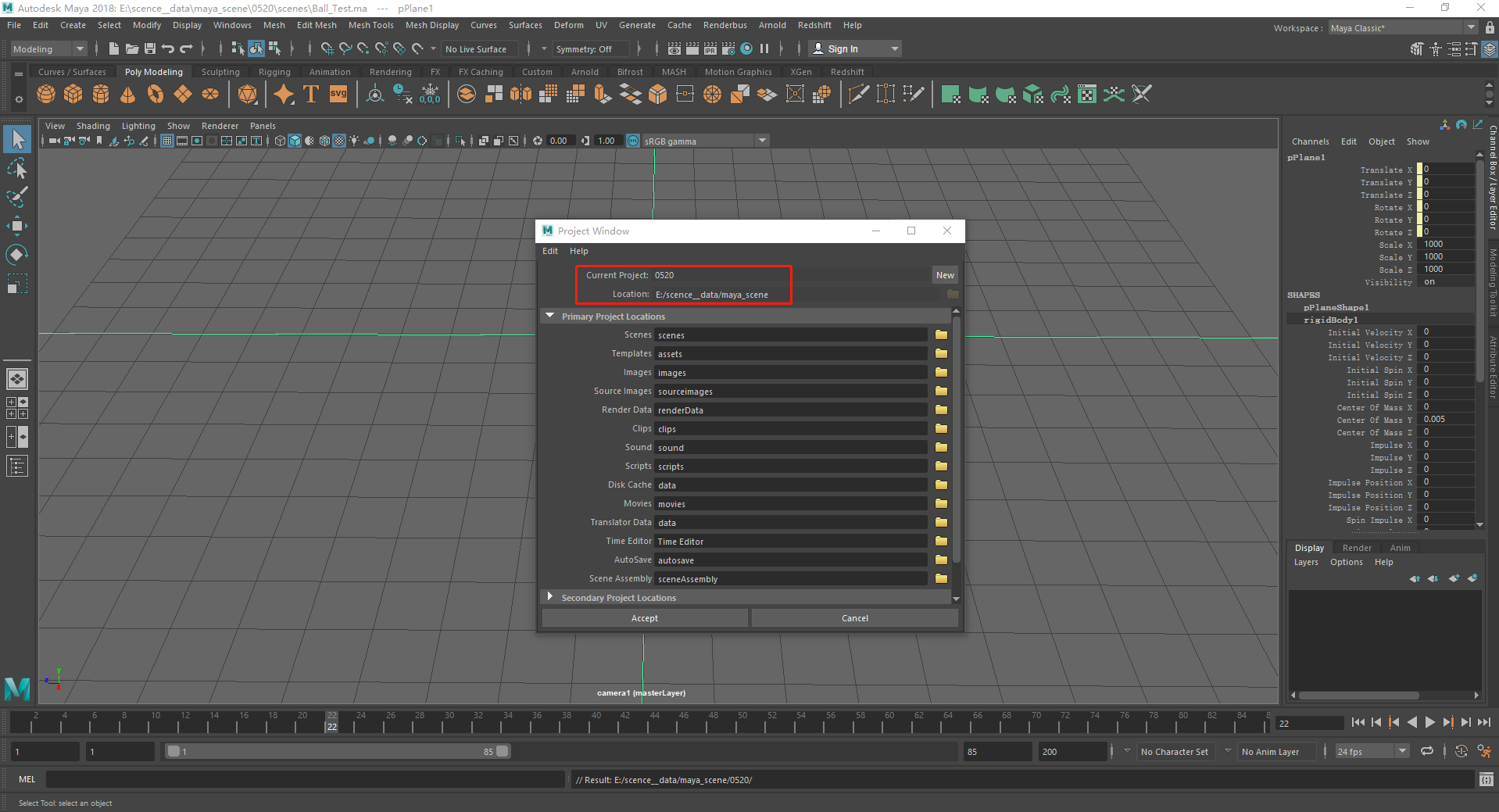Create a polygon sphere from the shelf
Image resolution: width=1499 pixels, height=812 pixels.
(46, 95)
